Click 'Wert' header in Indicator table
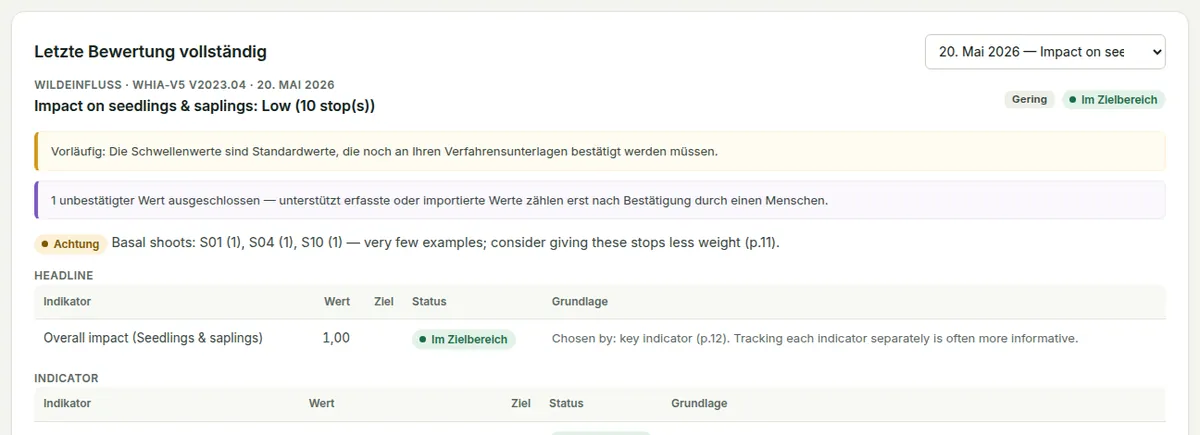The image size is (1200, 435). pyautogui.click(x=322, y=404)
